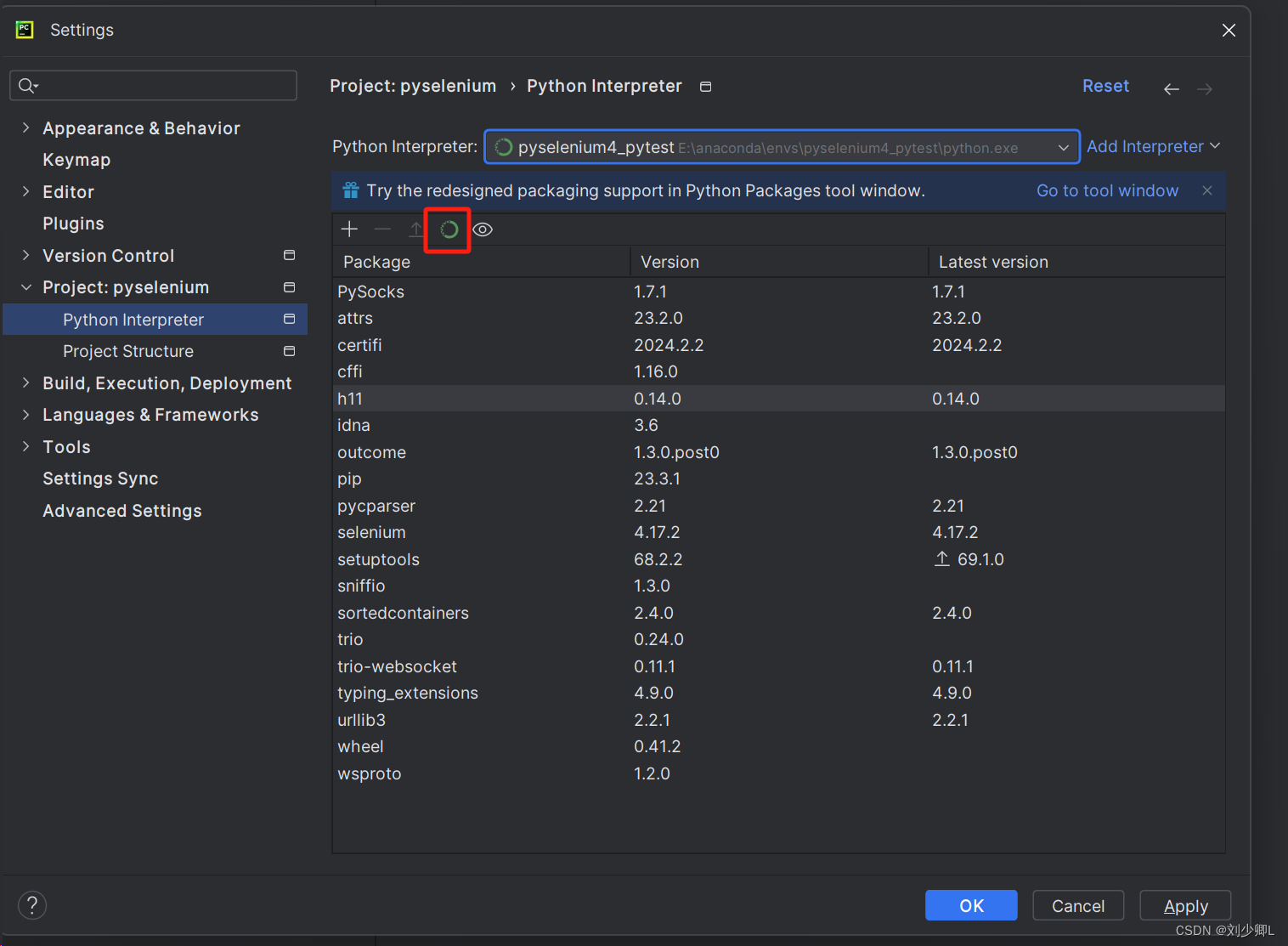Screen dimensions: 1288x946
Task: Click Go to tool window link
Action: click(1107, 190)
